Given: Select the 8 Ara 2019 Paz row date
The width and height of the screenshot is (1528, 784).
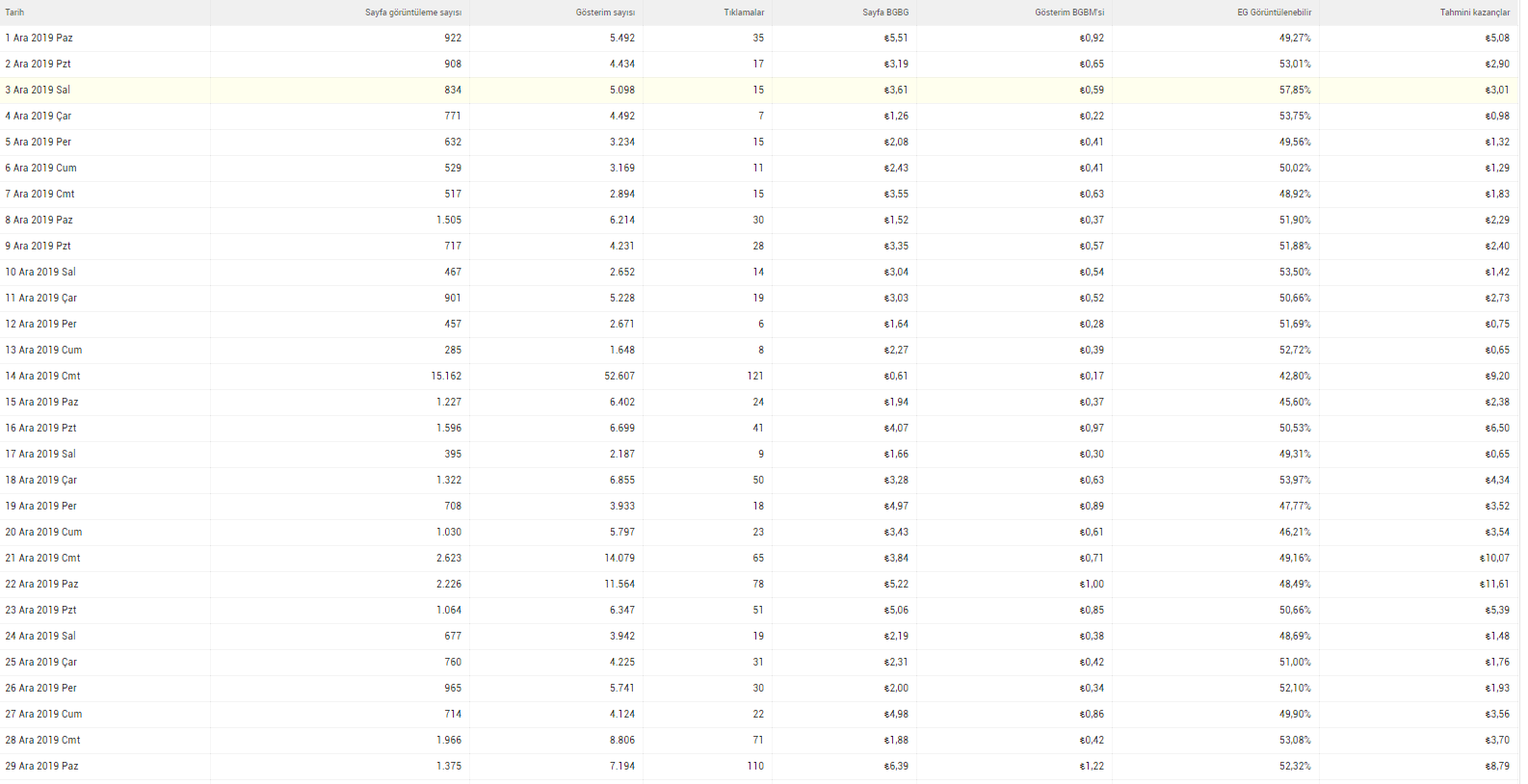Looking at the screenshot, I should pos(39,220).
